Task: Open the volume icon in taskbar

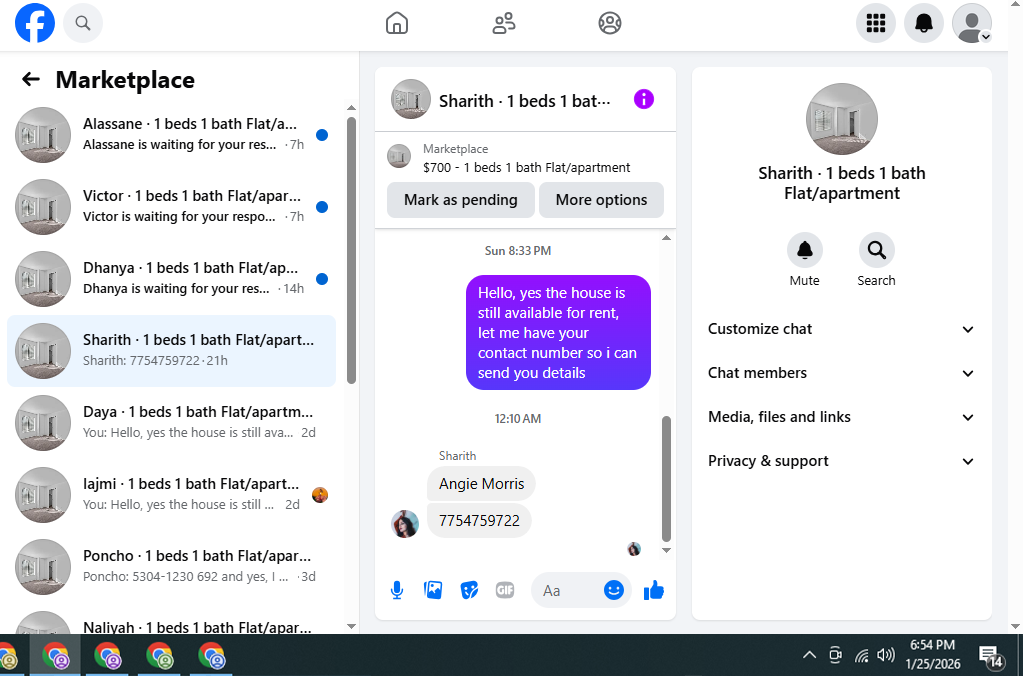Action: pyautogui.click(x=885, y=654)
